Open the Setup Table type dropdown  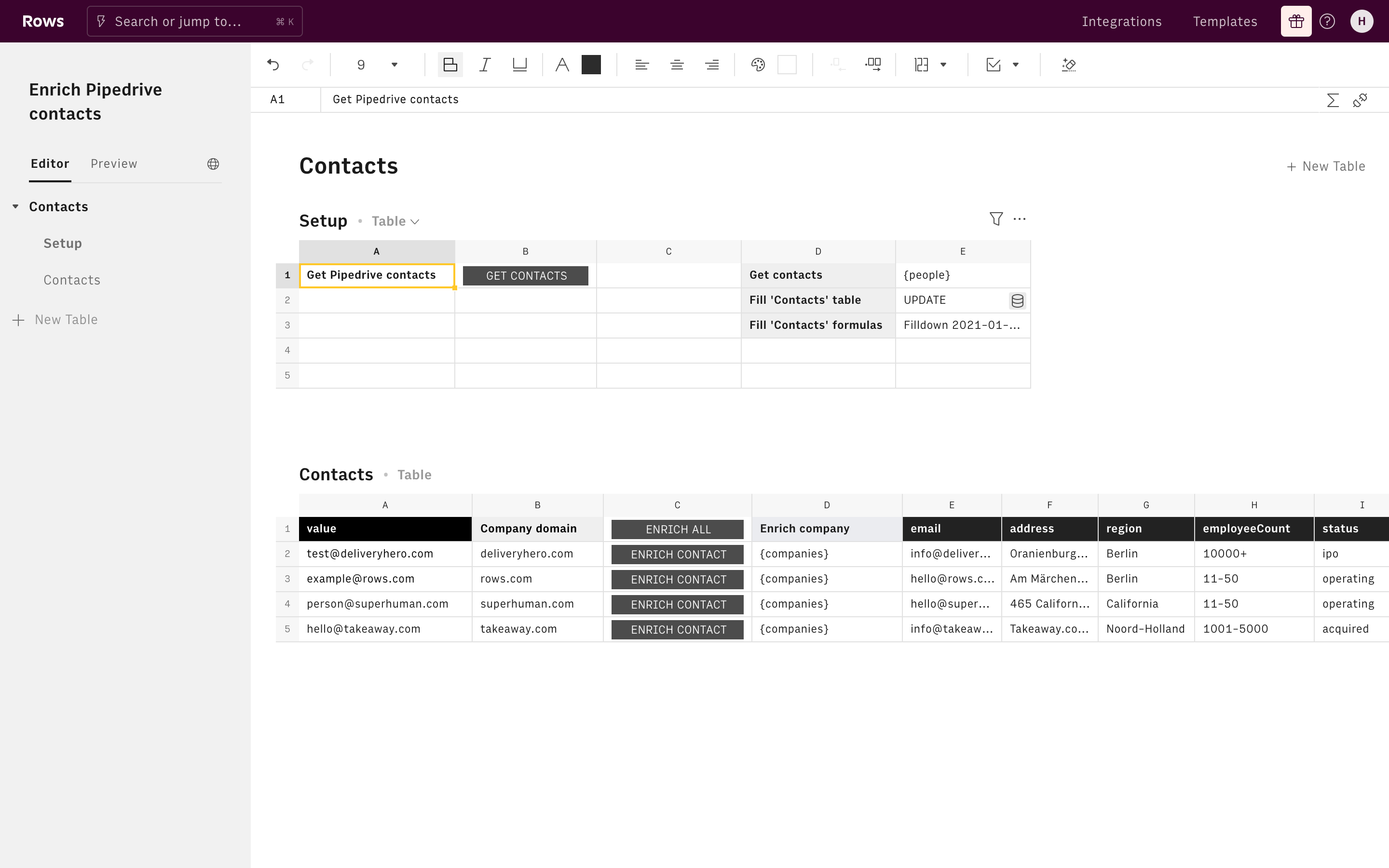click(395, 222)
